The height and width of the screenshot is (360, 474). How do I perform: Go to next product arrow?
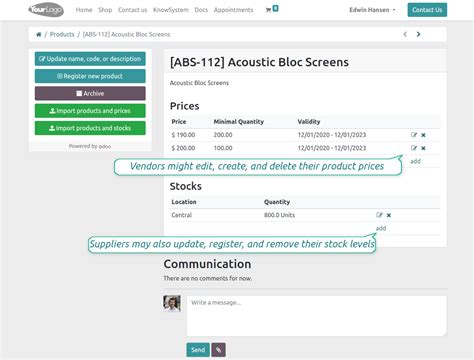(418, 34)
